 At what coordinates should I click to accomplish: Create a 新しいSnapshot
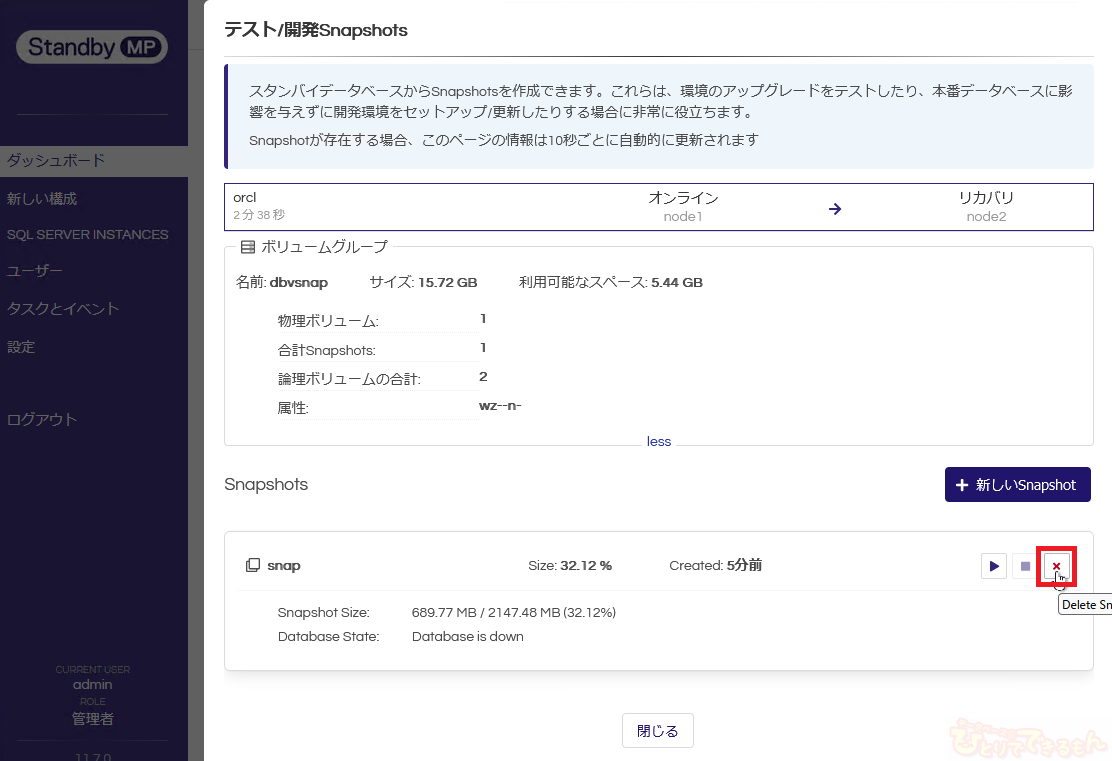click(1017, 485)
